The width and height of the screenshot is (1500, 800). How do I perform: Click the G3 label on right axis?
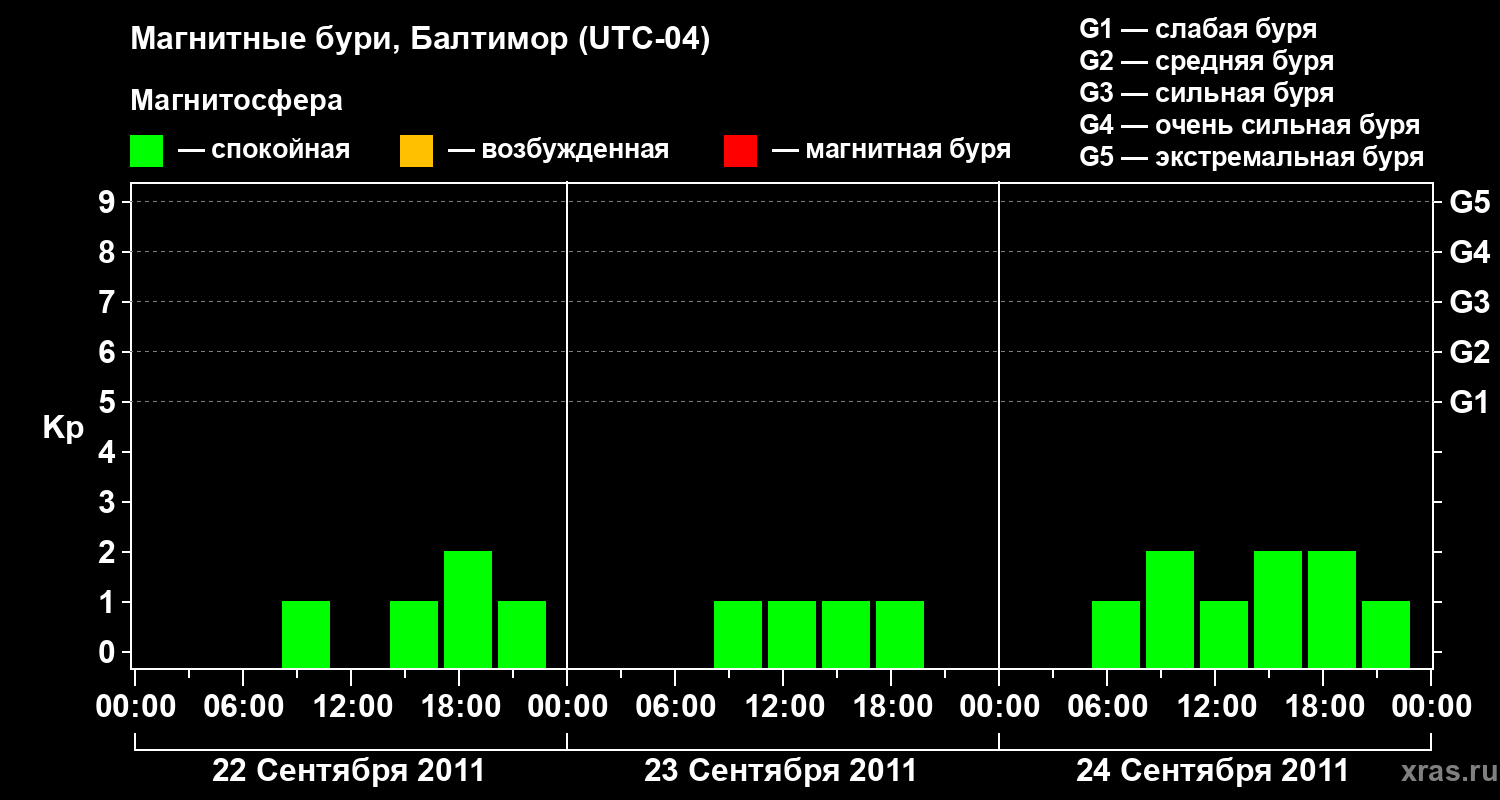[x=1470, y=302]
